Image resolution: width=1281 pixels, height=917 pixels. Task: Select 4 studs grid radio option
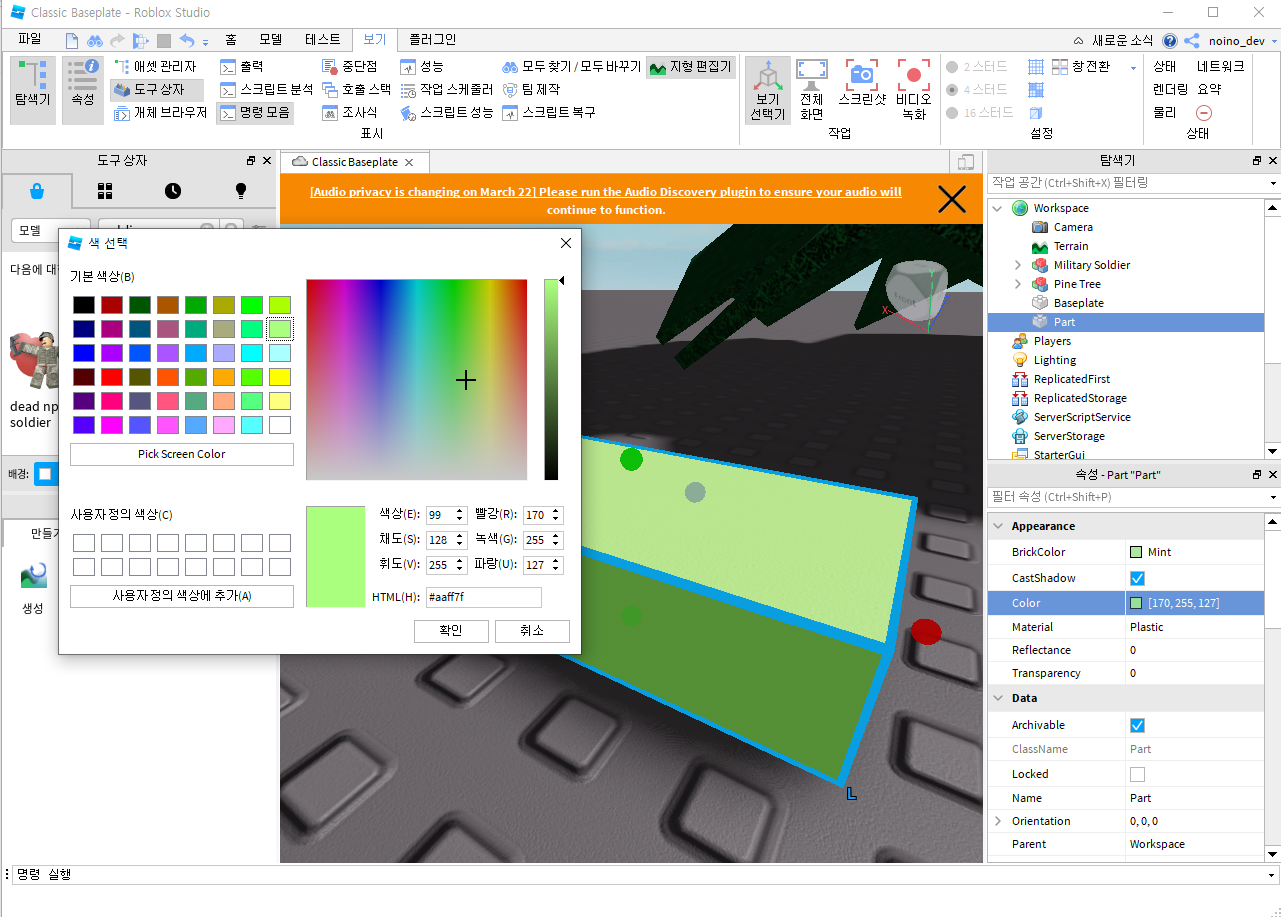point(979,89)
